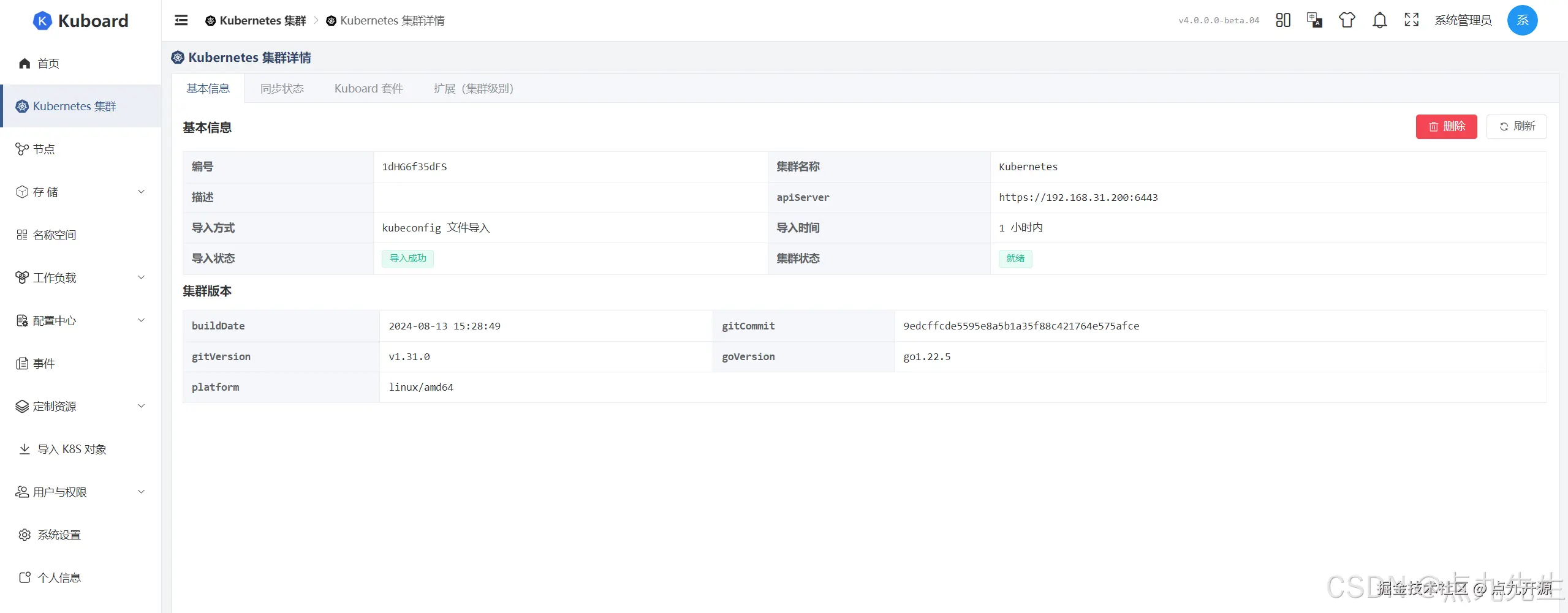This screenshot has width=1568, height=613.
Task: Open the language translation icon
Action: (1314, 20)
